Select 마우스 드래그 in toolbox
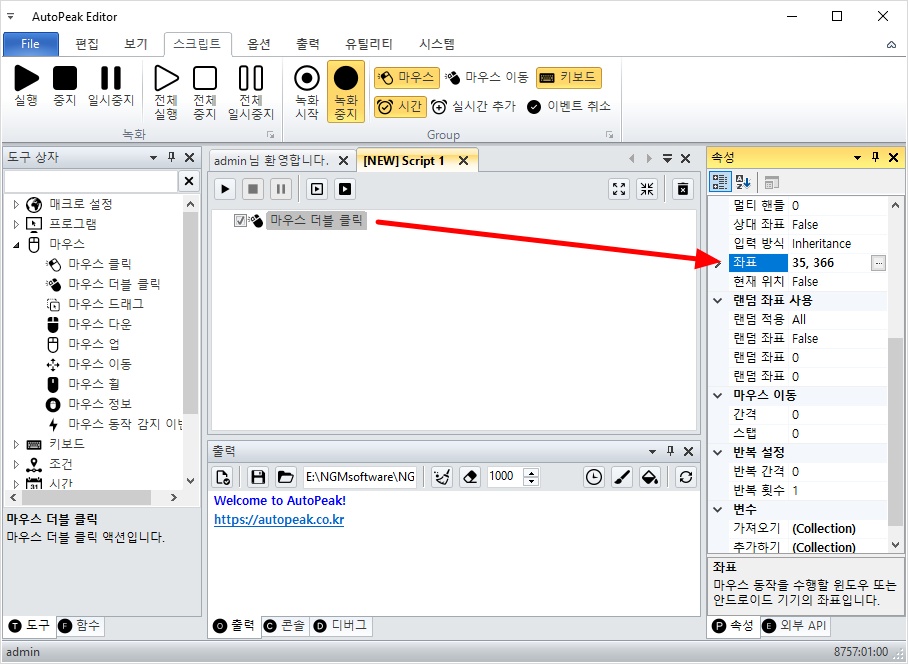 coord(105,304)
